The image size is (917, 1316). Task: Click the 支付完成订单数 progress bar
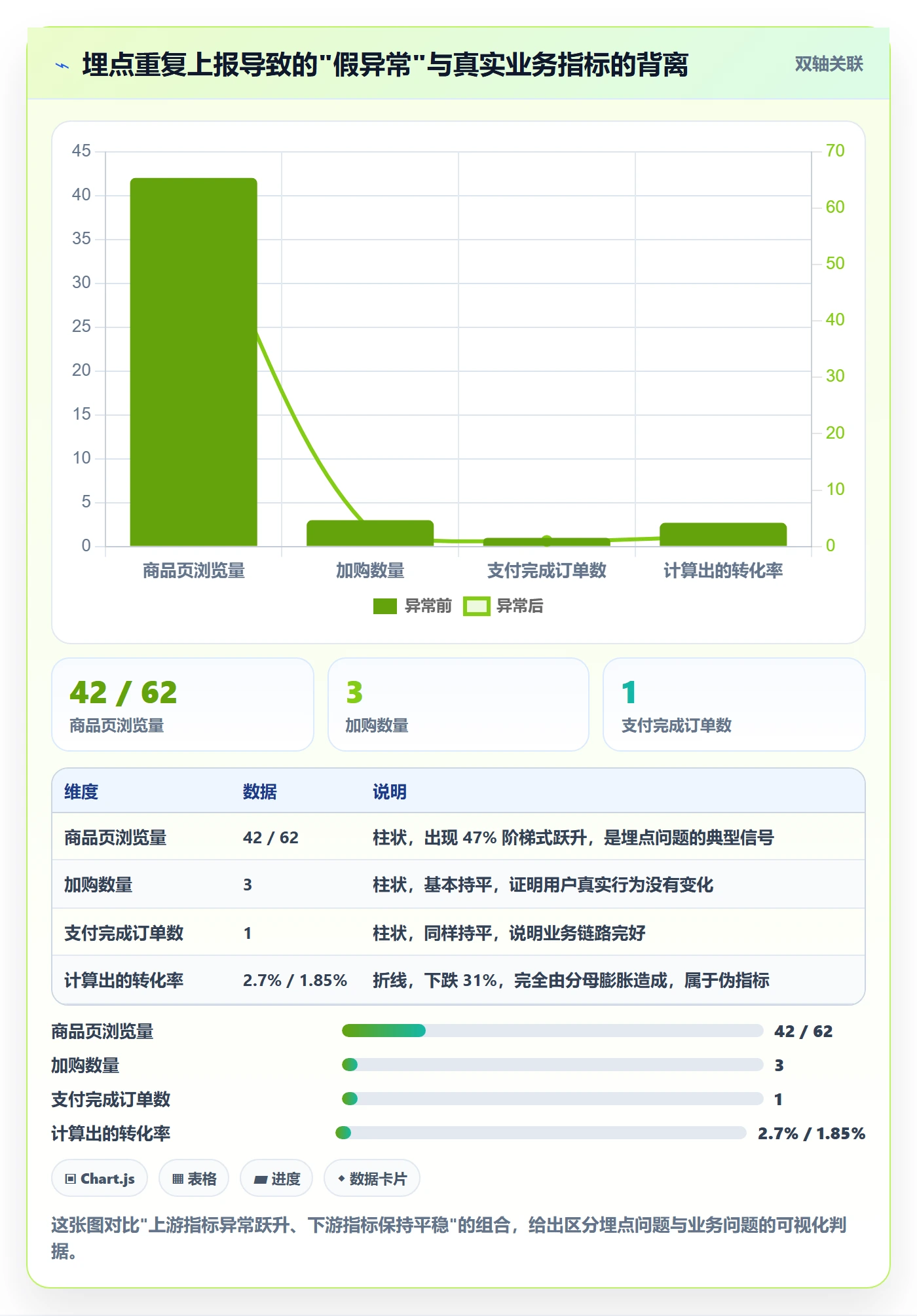click(x=552, y=1099)
